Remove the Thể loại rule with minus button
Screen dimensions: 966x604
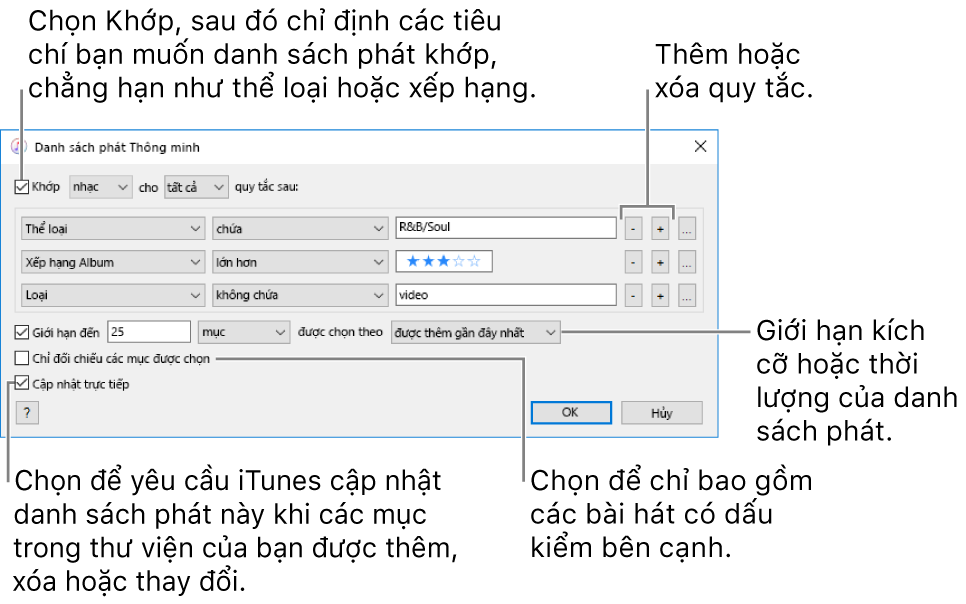633,229
